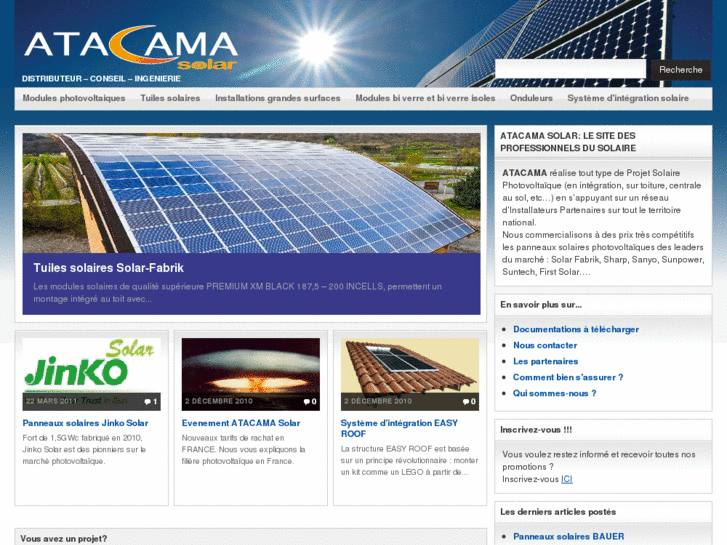
Task: Click the curved solar roof featured image
Action: [251, 193]
